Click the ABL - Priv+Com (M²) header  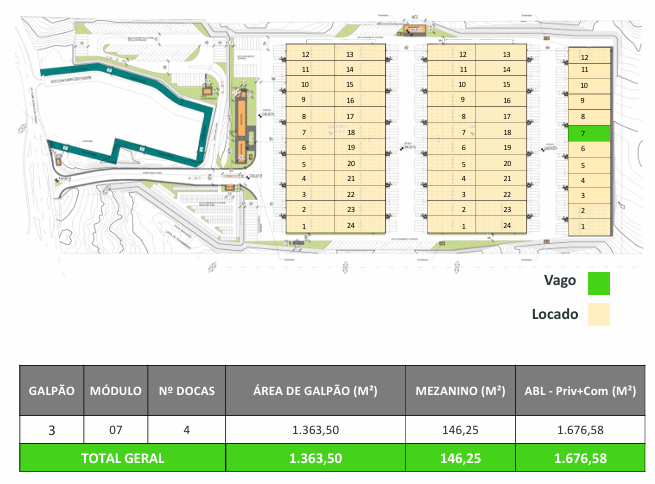pyautogui.click(x=580, y=391)
